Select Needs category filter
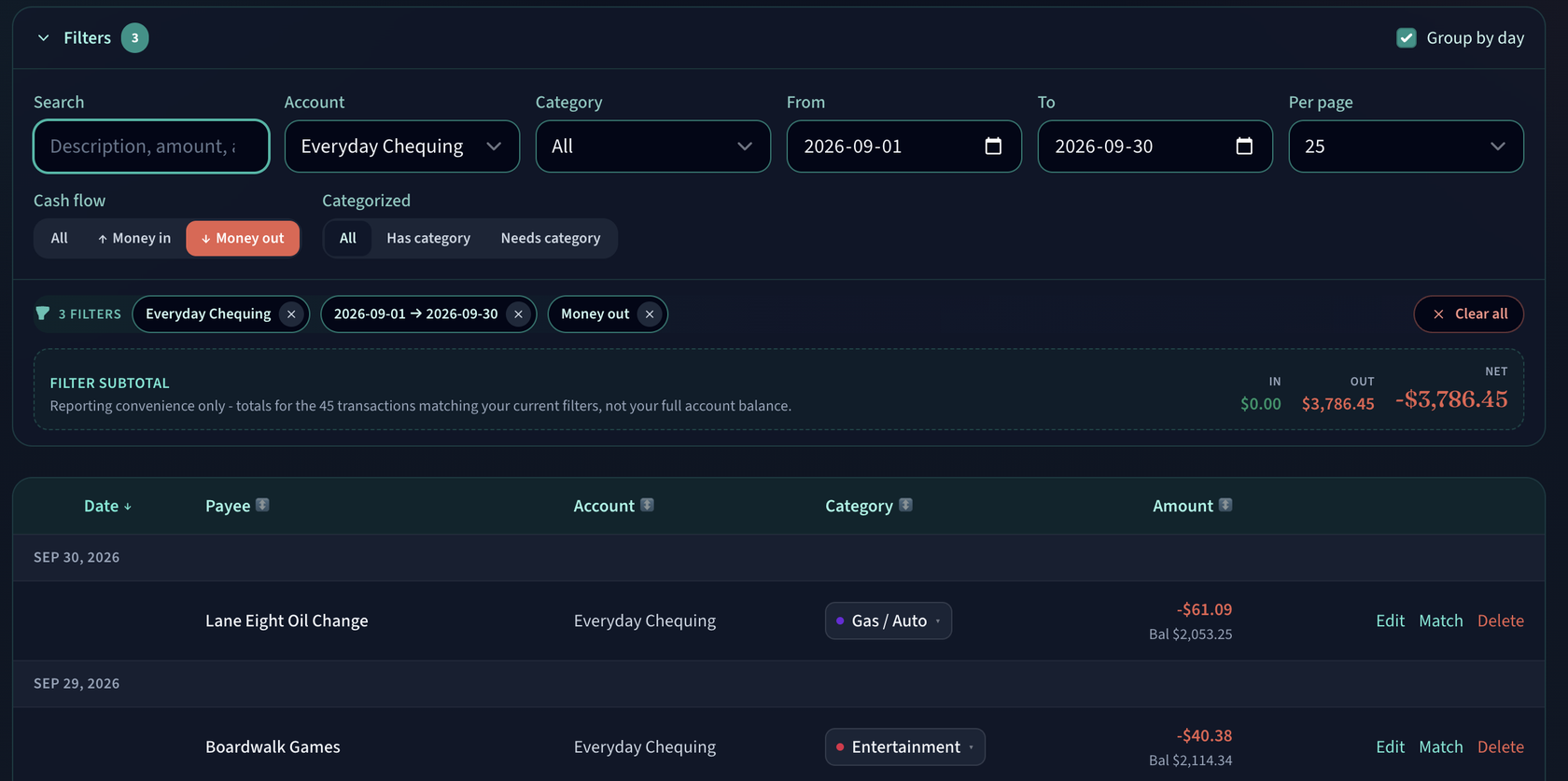The width and height of the screenshot is (1568, 781). 551,239
